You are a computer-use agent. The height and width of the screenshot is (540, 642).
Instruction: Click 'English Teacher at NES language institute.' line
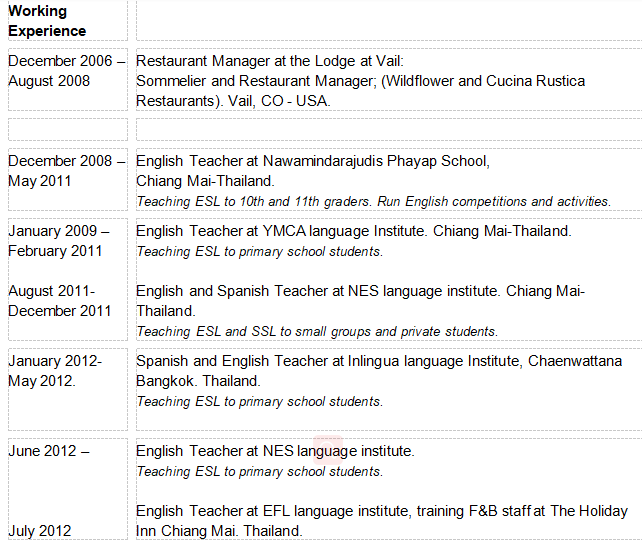275,451
